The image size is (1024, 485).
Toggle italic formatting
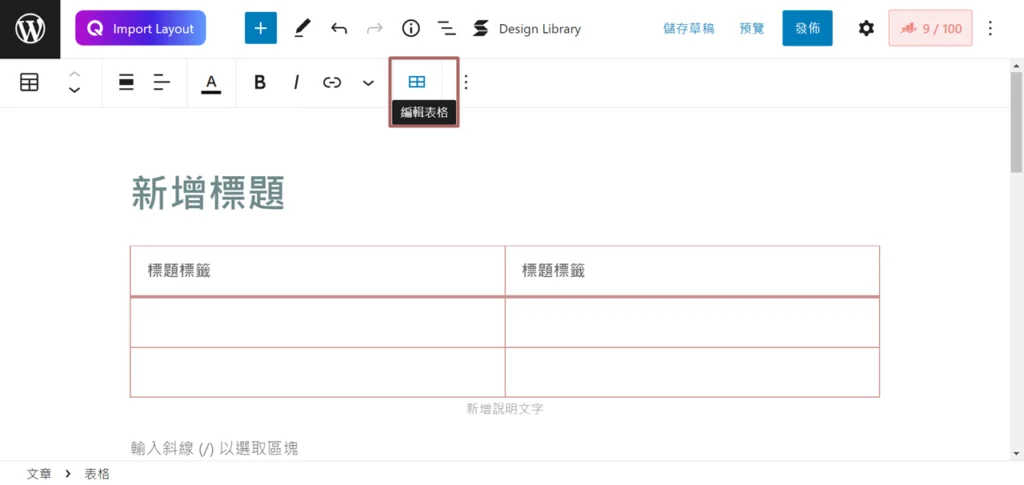296,82
